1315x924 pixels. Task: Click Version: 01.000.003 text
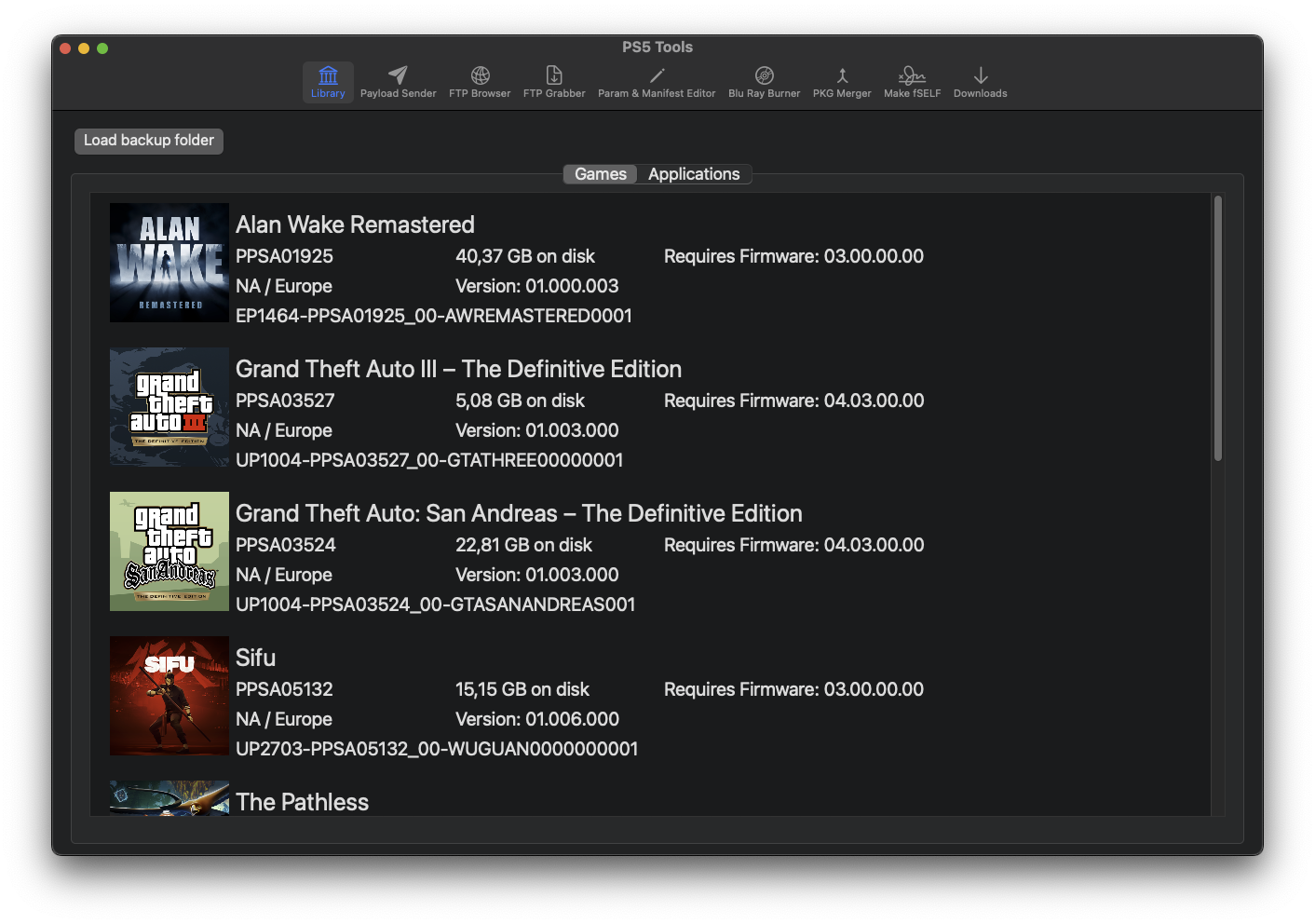pyautogui.click(x=537, y=286)
